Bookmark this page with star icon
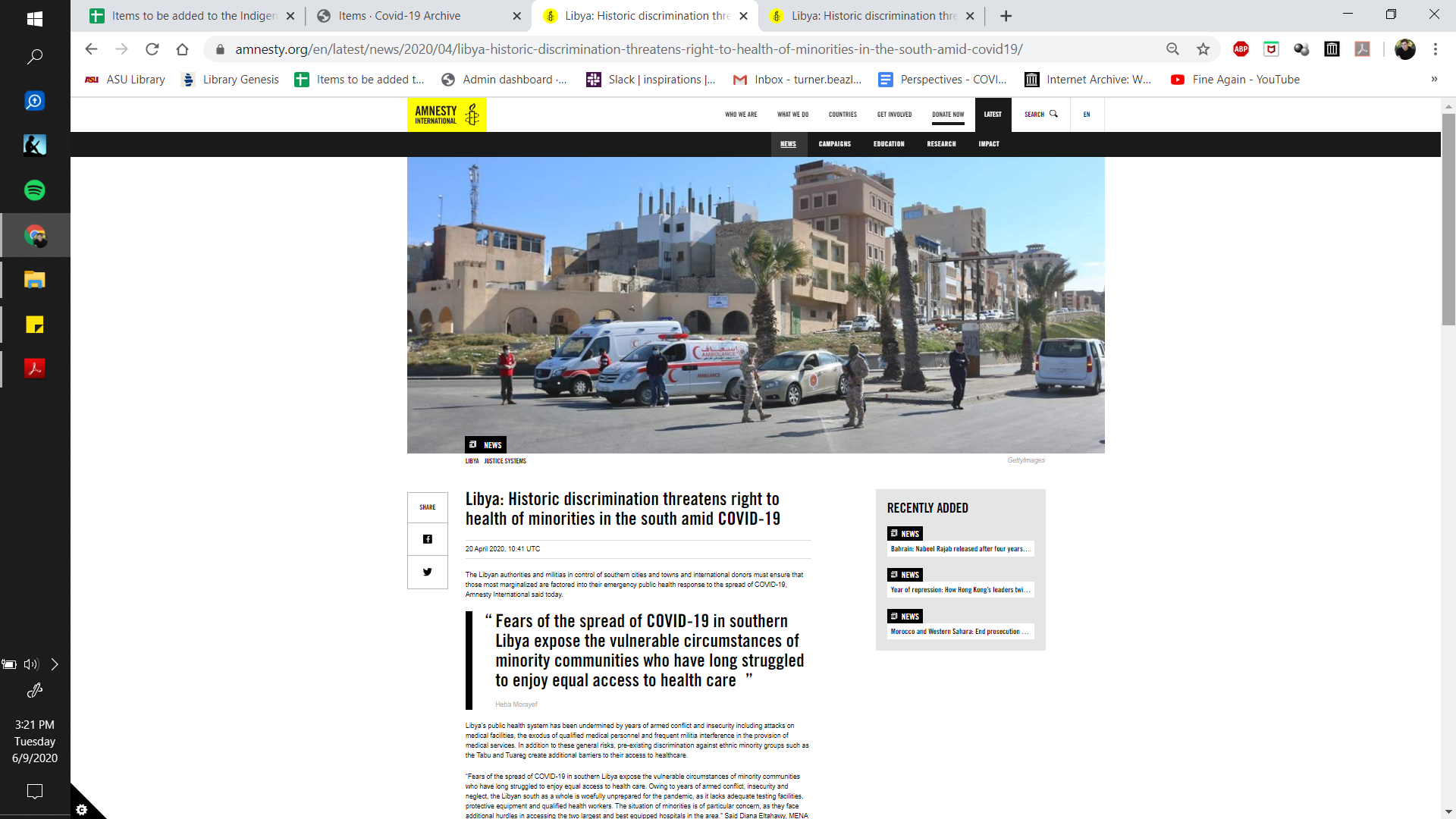Viewport: 1456px width, 819px height. click(x=1203, y=49)
